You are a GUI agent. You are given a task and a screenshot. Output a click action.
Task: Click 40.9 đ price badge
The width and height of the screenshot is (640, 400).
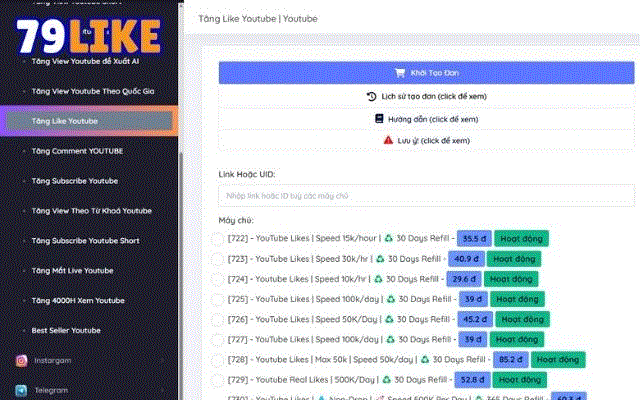pyautogui.click(x=466, y=259)
